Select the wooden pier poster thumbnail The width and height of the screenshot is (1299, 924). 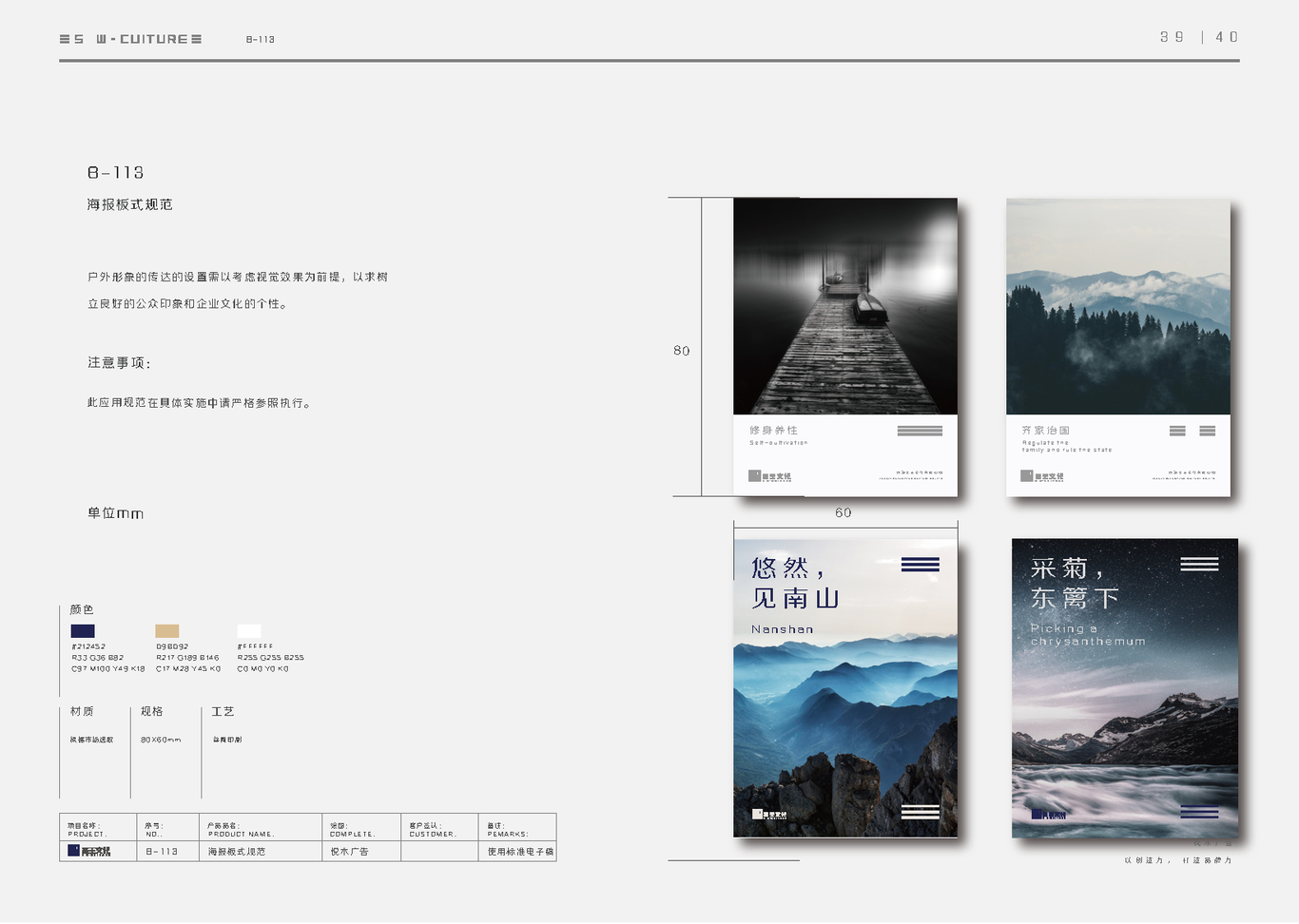tap(845, 347)
